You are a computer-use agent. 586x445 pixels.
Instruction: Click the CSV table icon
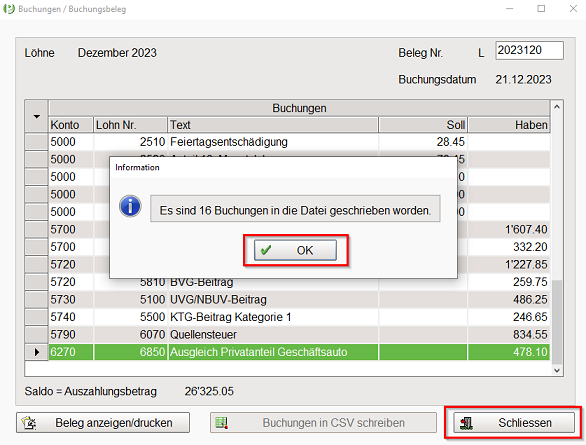click(222, 423)
